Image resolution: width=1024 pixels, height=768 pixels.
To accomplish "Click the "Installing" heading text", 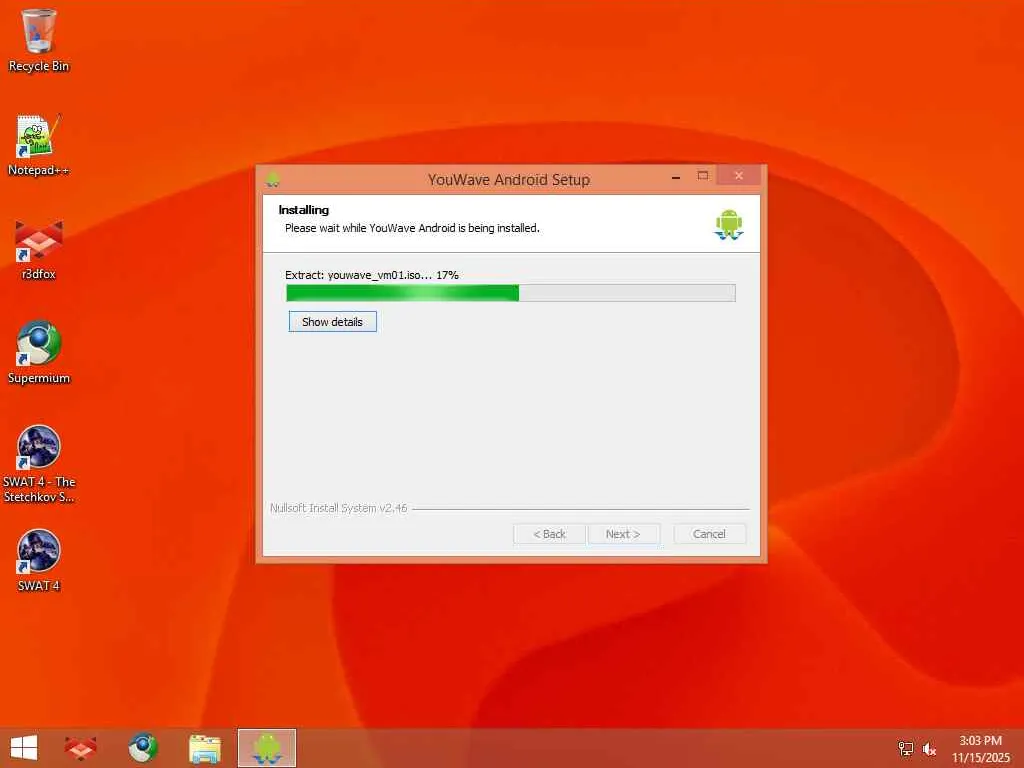I will [x=304, y=210].
